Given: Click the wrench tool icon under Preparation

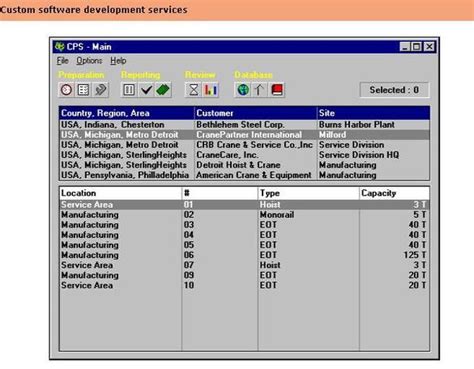Looking at the screenshot, I should tap(100, 90).
